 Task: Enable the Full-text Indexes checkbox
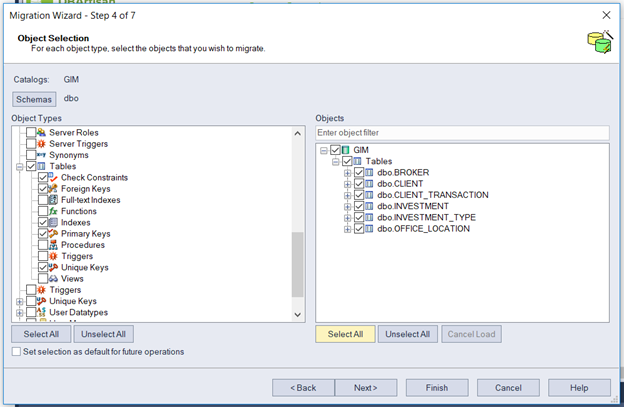(x=43, y=200)
